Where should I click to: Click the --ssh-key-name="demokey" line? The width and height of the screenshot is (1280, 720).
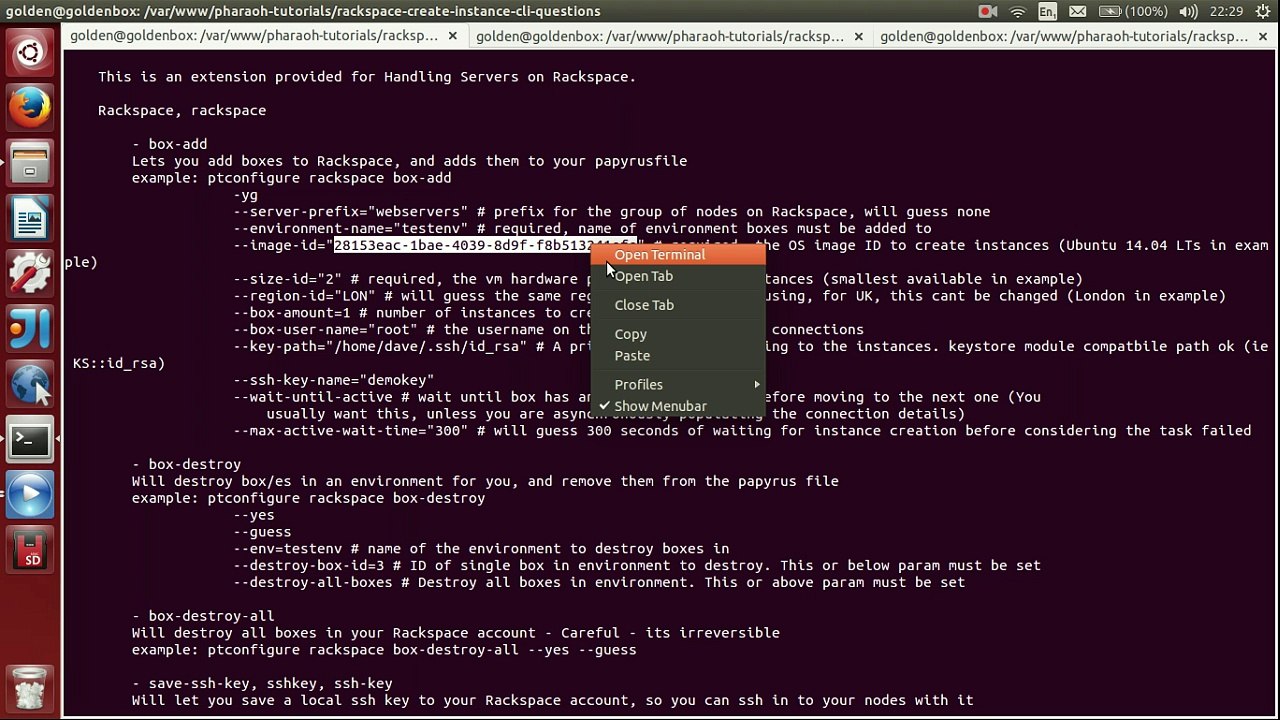(334, 380)
